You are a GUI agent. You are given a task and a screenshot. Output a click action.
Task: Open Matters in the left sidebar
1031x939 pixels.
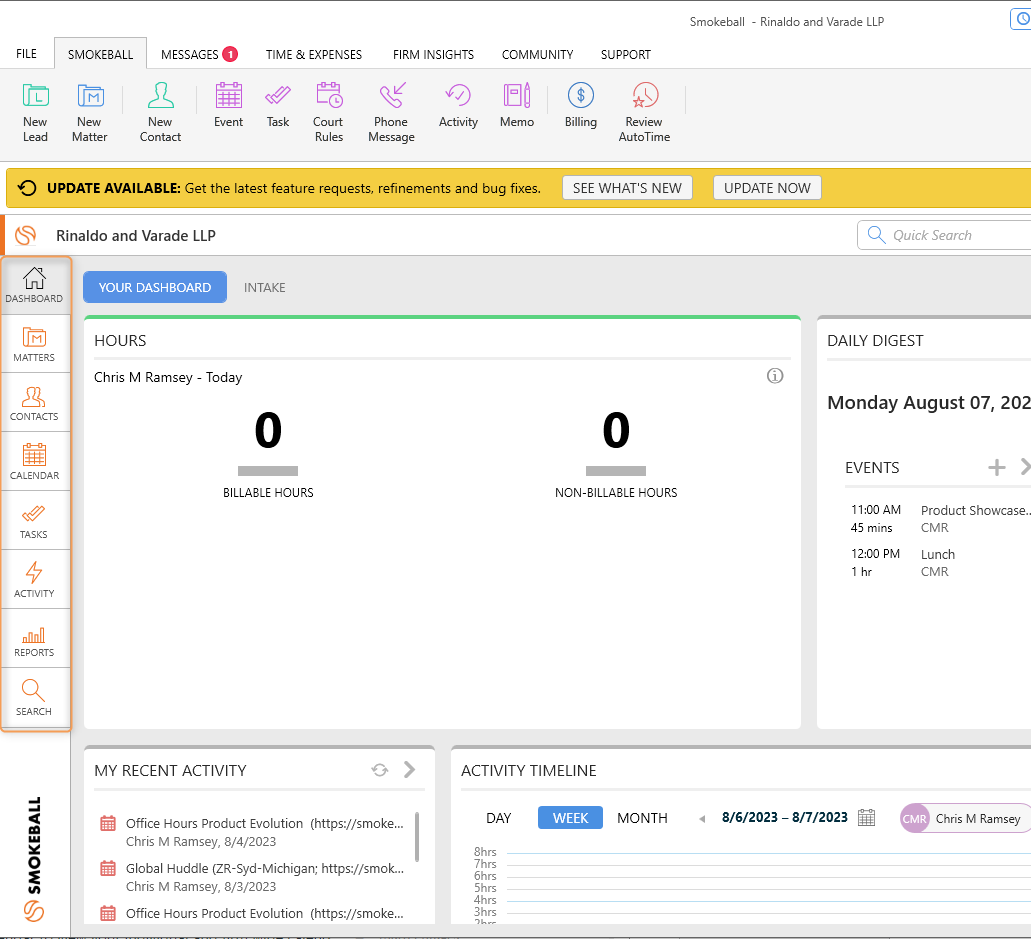(35, 344)
